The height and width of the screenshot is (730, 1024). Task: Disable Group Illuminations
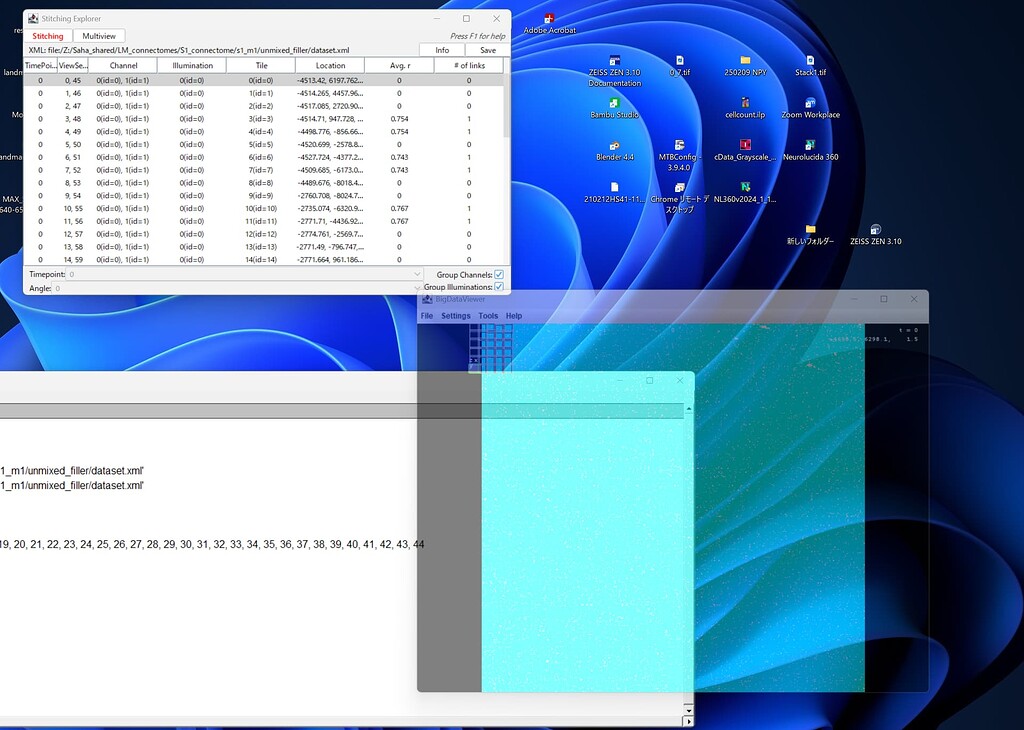pyautogui.click(x=497, y=285)
